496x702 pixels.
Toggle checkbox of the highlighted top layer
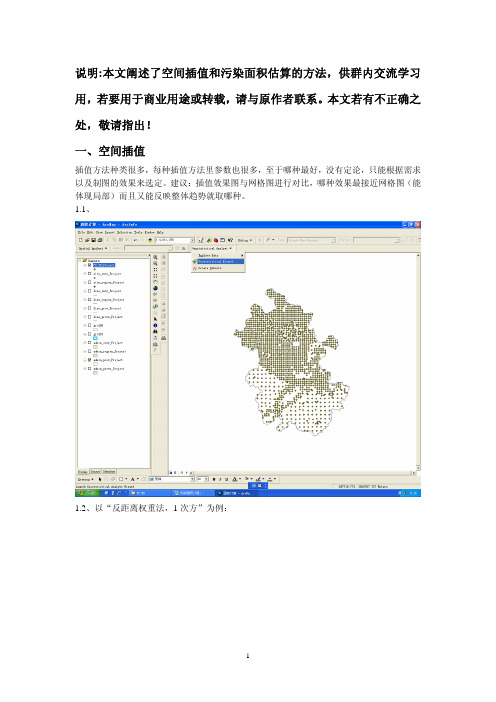click(x=90, y=265)
